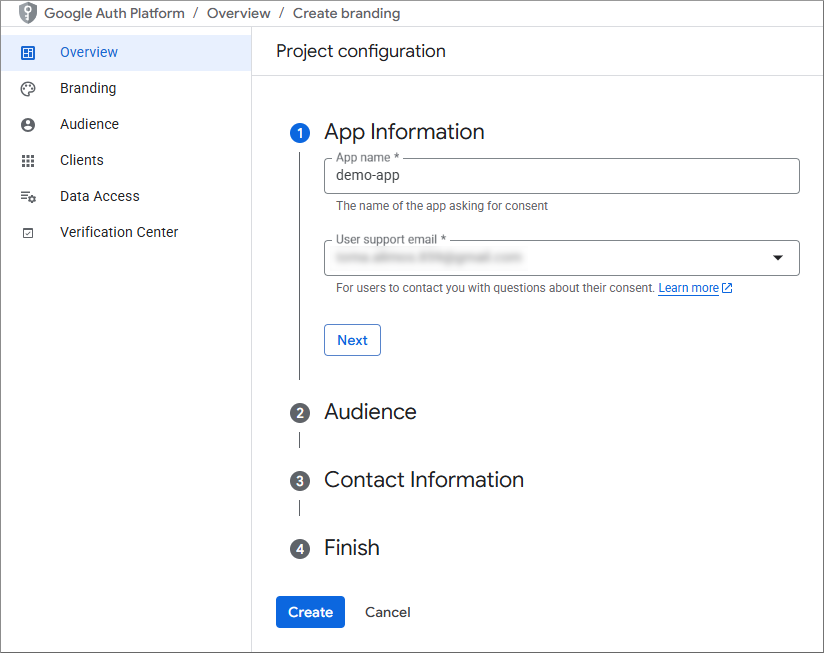824x653 pixels.
Task: Expand step 3 Contact Information
Action: click(424, 480)
